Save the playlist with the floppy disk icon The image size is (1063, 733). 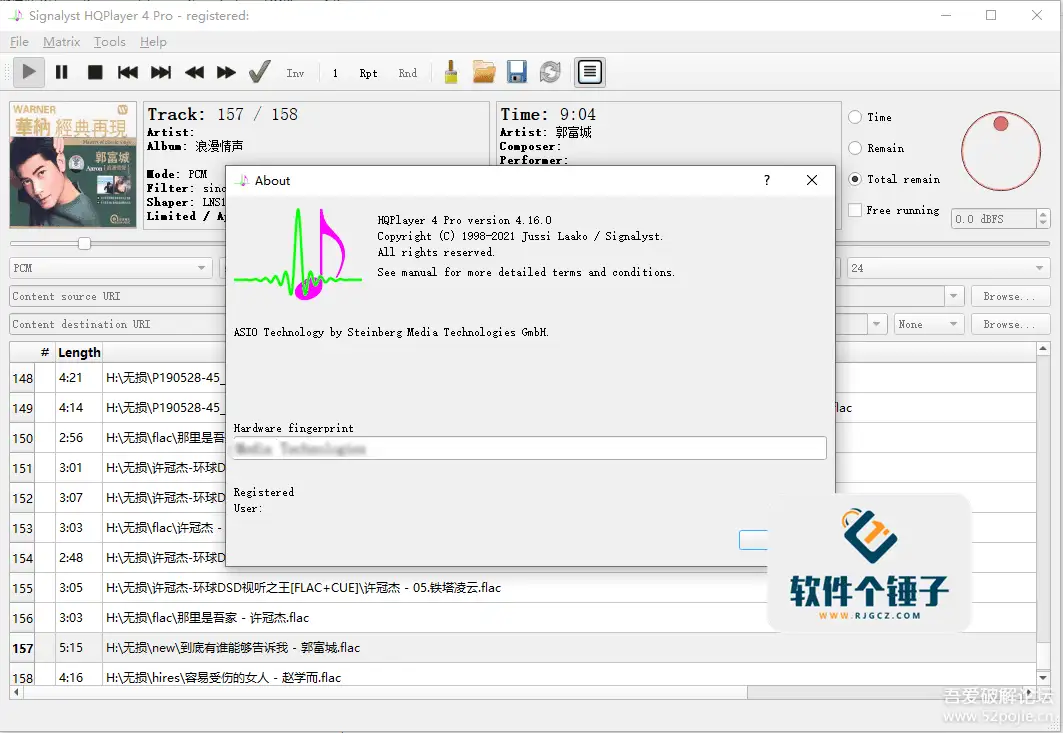pyautogui.click(x=517, y=72)
